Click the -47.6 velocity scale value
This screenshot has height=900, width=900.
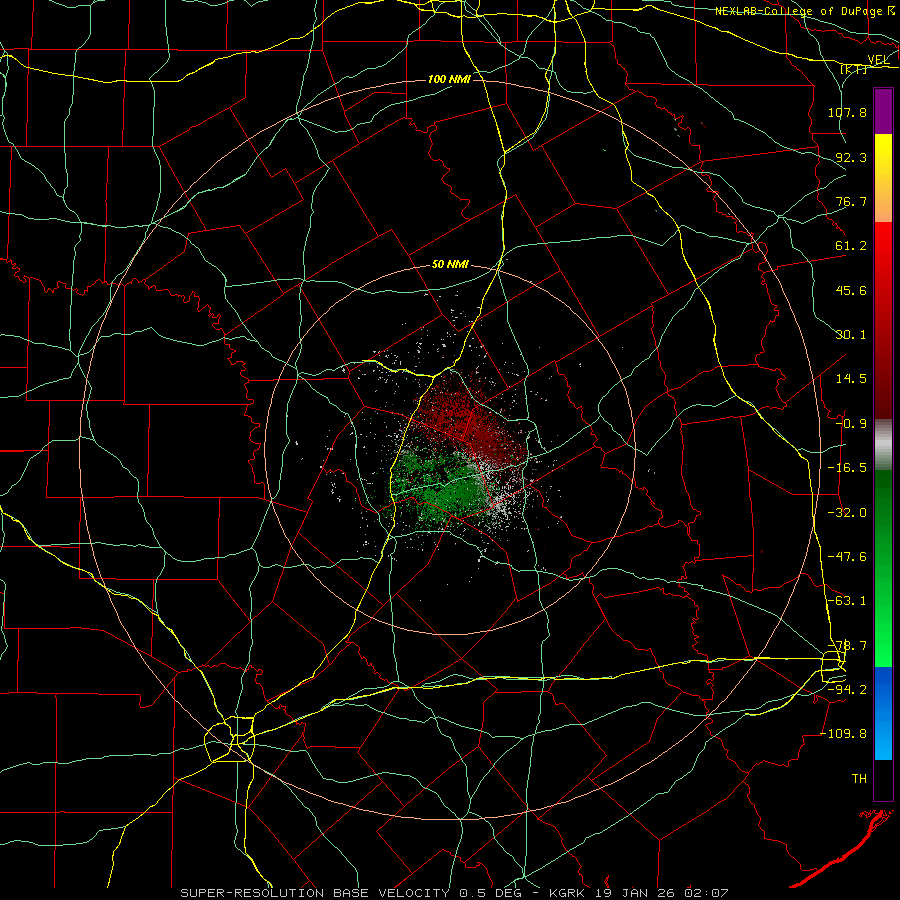pyautogui.click(x=847, y=557)
